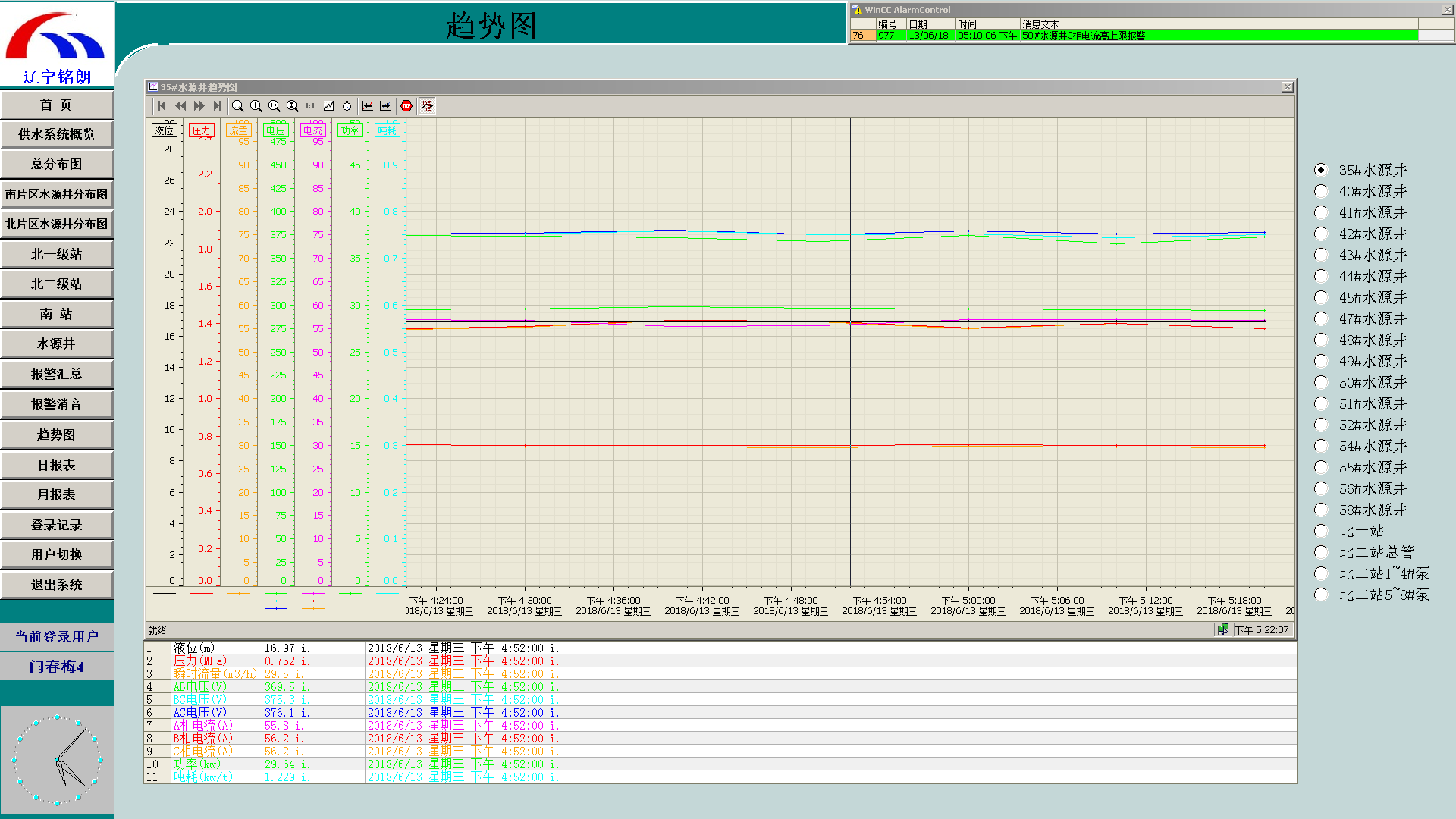This screenshot has width=1456, height=819.
Task: Click the red 压力 axis label box
Action: [201, 130]
